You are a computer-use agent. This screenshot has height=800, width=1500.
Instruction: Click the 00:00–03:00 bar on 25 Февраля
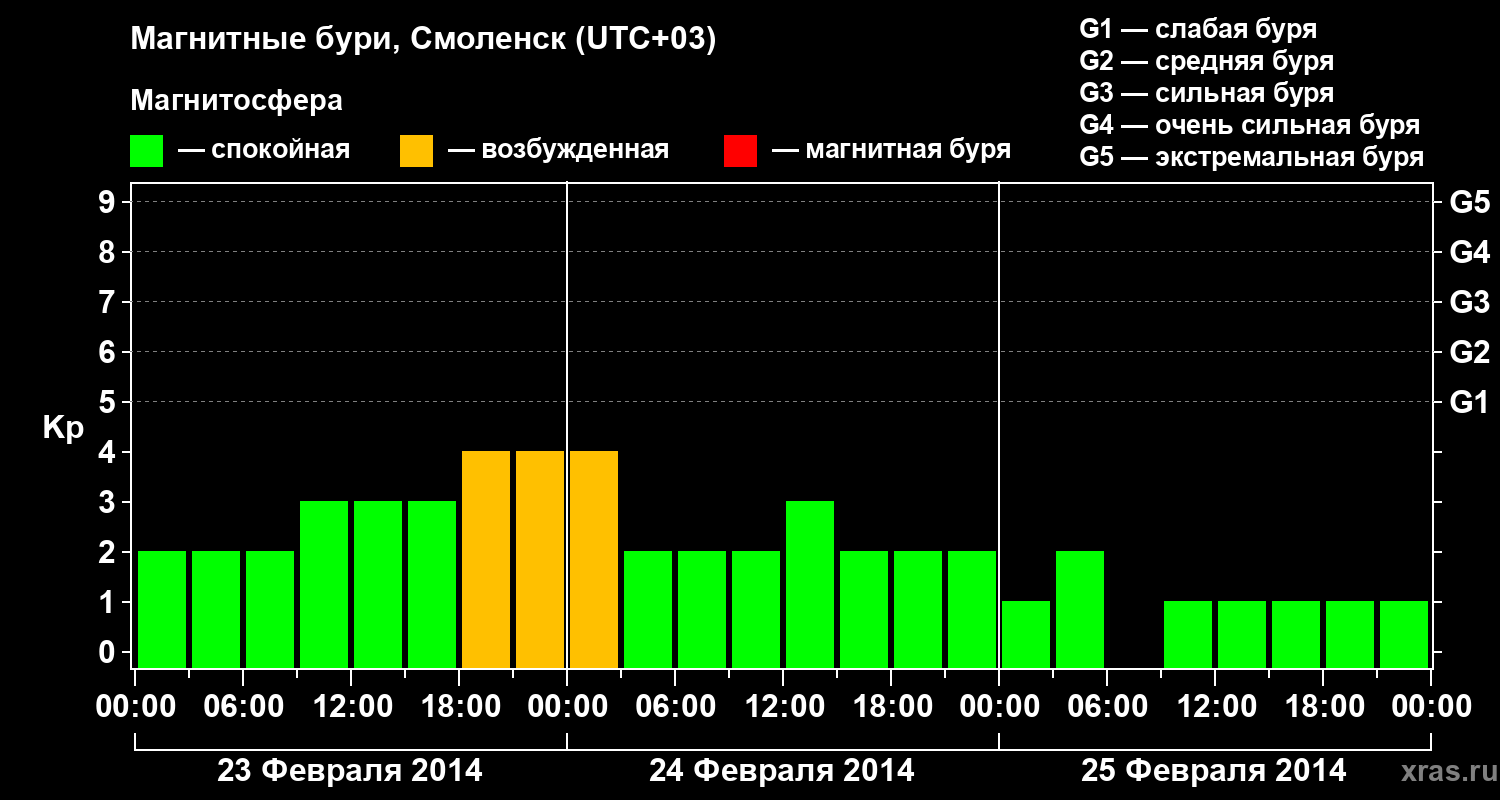tap(1026, 634)
